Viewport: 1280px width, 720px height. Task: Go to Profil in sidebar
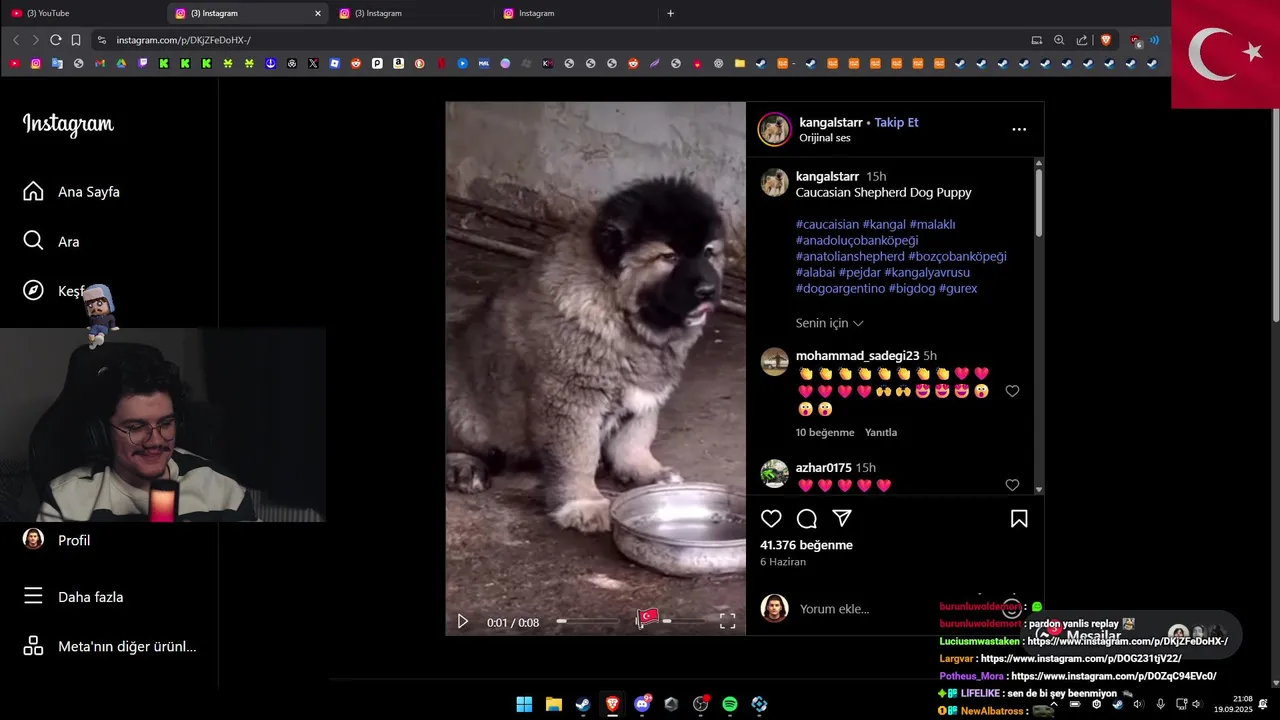click(x=57, y=540)
